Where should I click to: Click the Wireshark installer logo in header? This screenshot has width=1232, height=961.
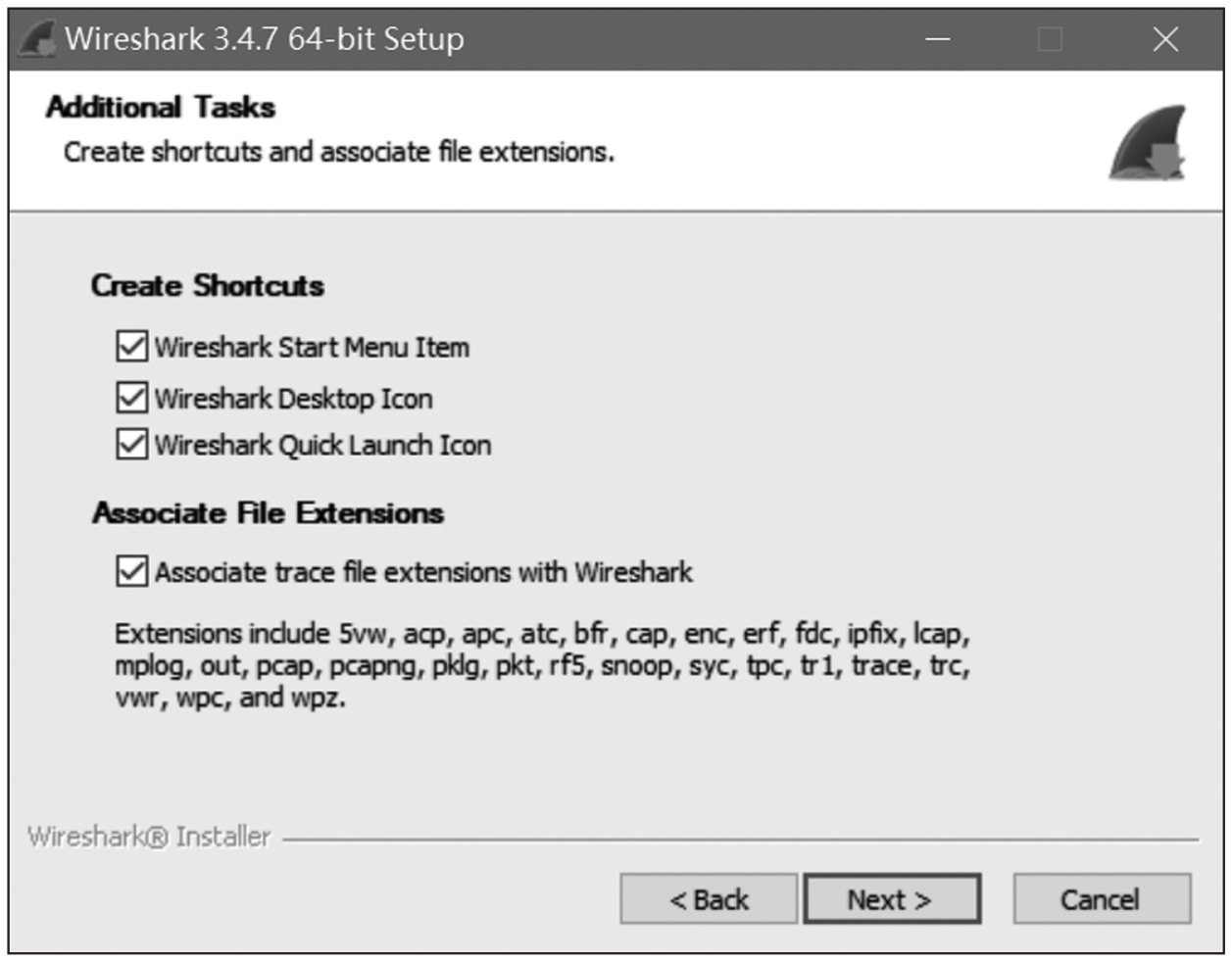tap(1148, 144)
